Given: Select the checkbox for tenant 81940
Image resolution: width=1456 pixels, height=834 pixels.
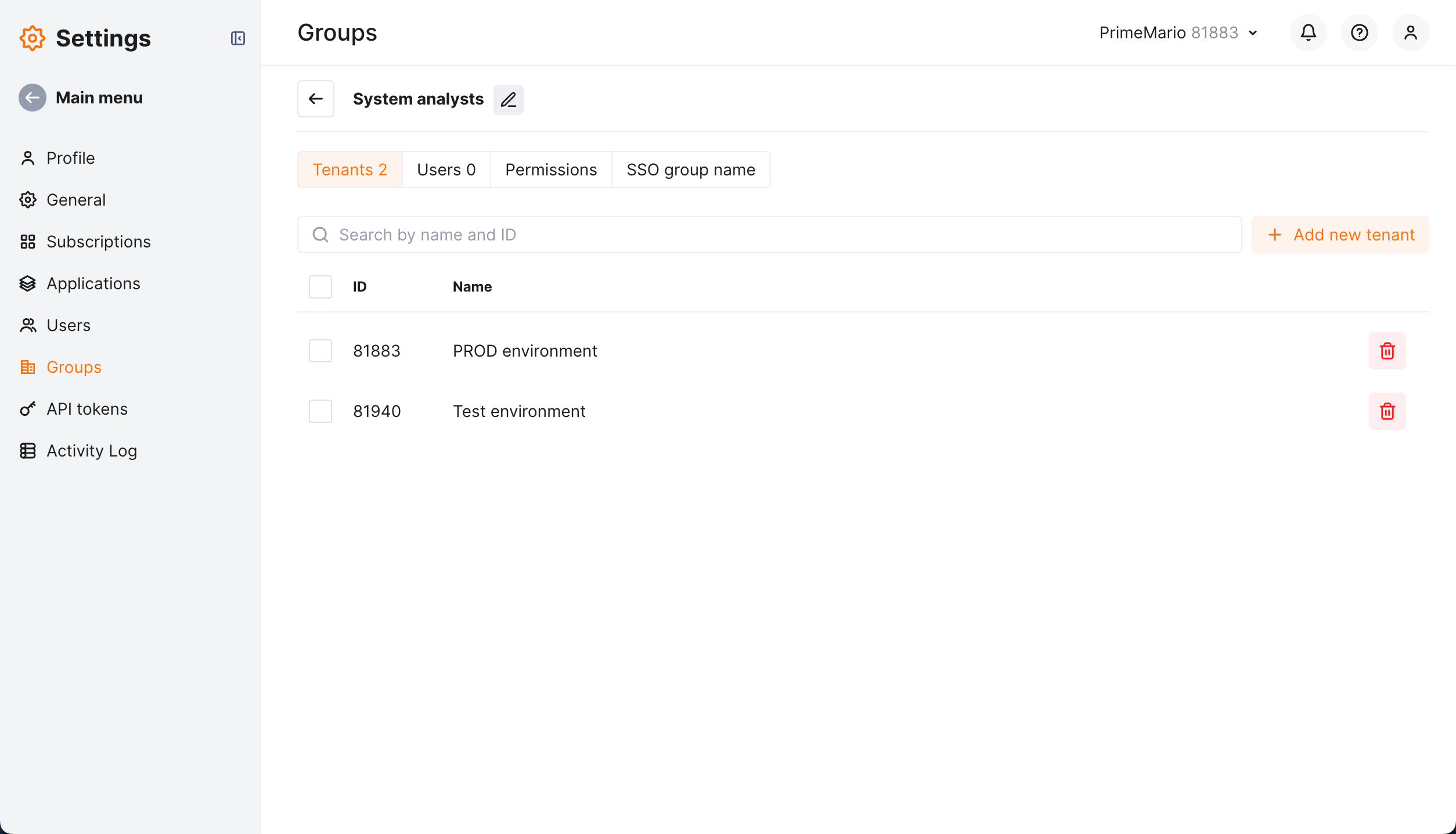Looking at the screenshot, I should pos(320,411).
